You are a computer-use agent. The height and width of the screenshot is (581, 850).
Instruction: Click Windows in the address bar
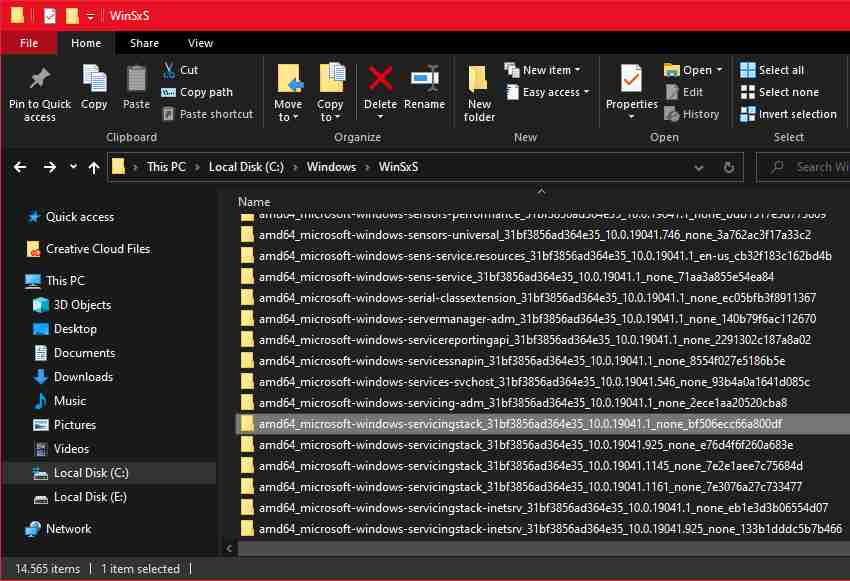pyautogui.click(x=331, y=167)
